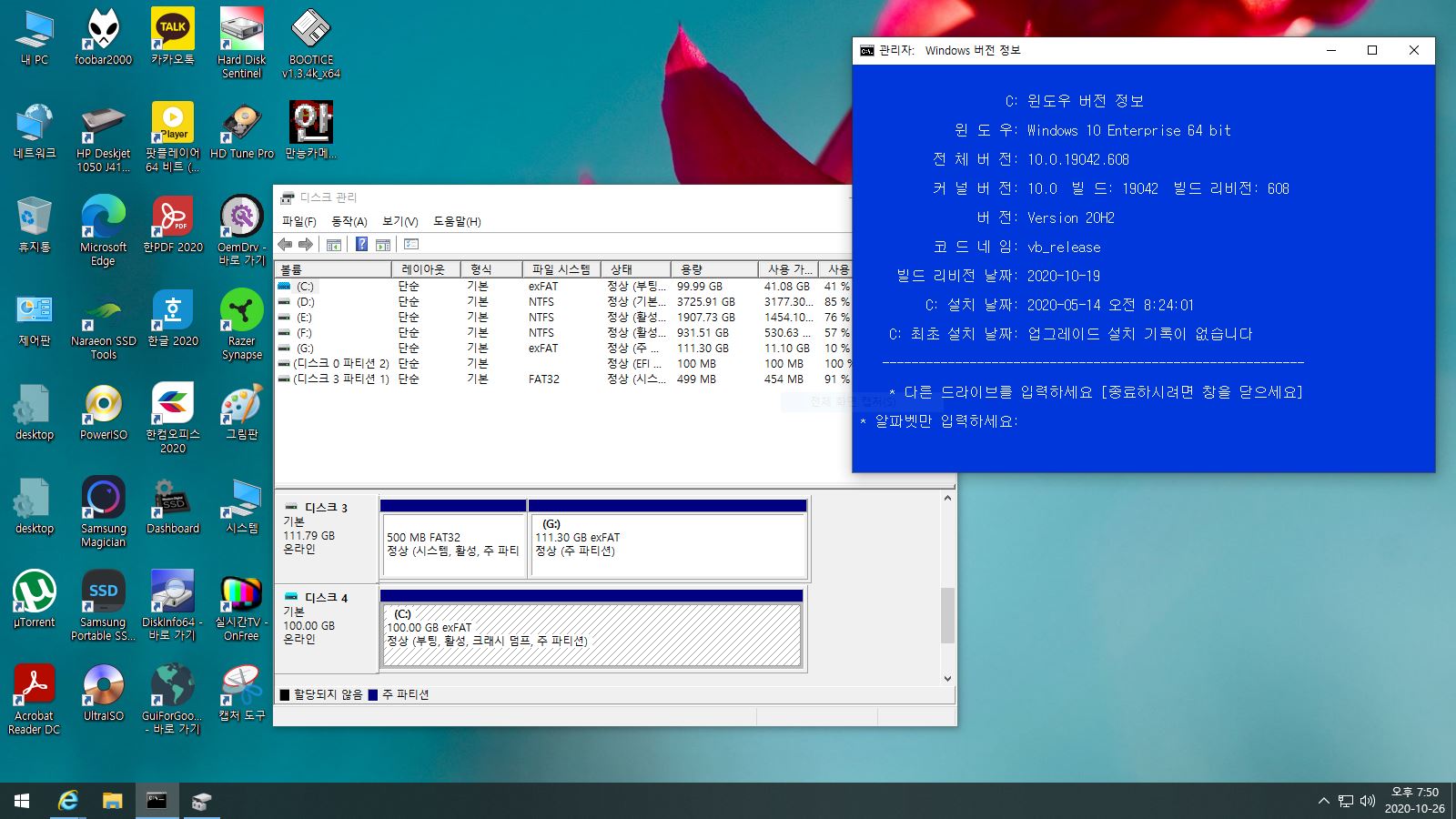This screenshot has height=819, width=1456.
Task: Open Internet Explorer from the taskbar
Action: pos(67,801)
